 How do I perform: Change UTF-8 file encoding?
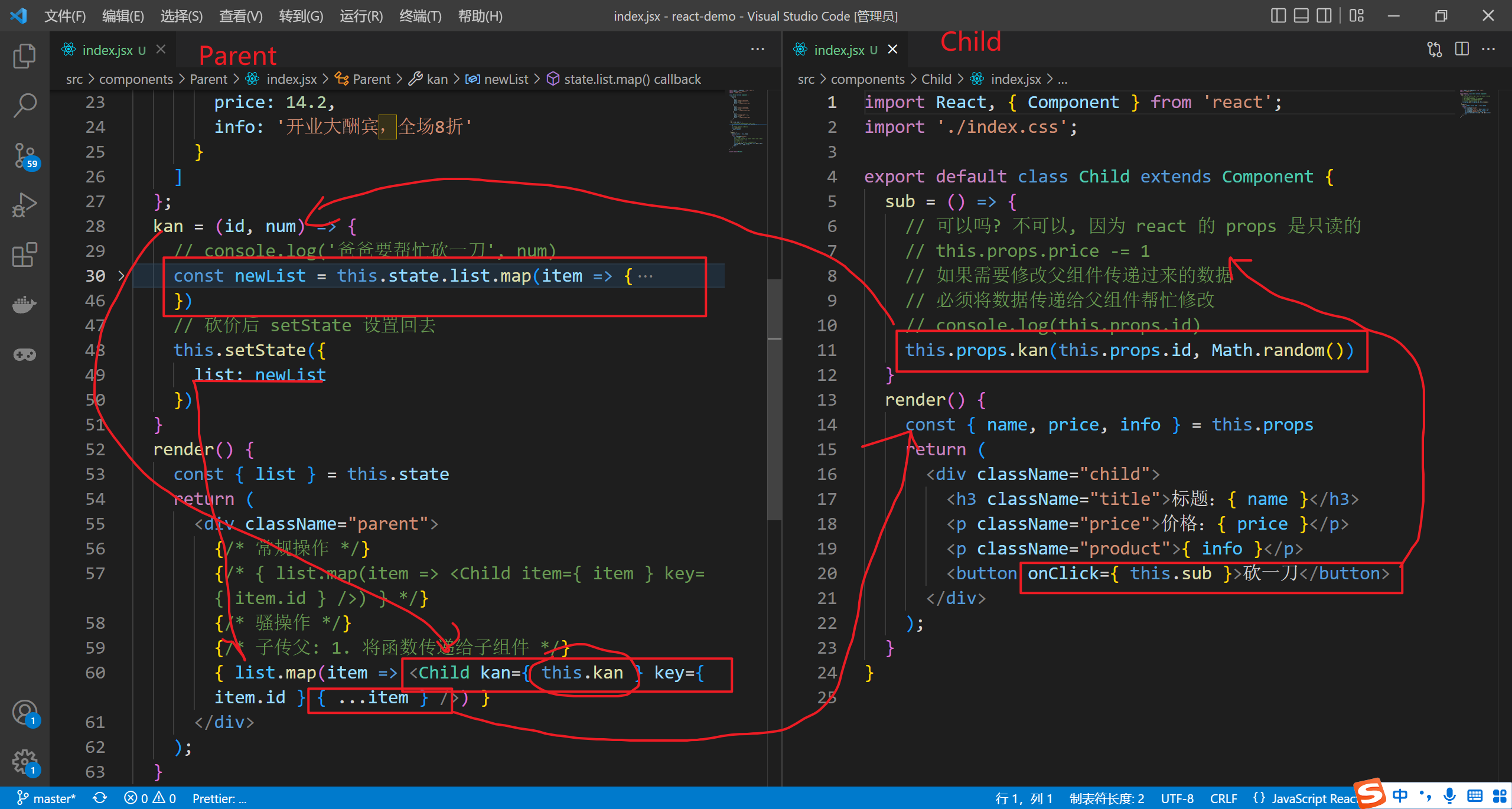click(x=1177, y=798)
